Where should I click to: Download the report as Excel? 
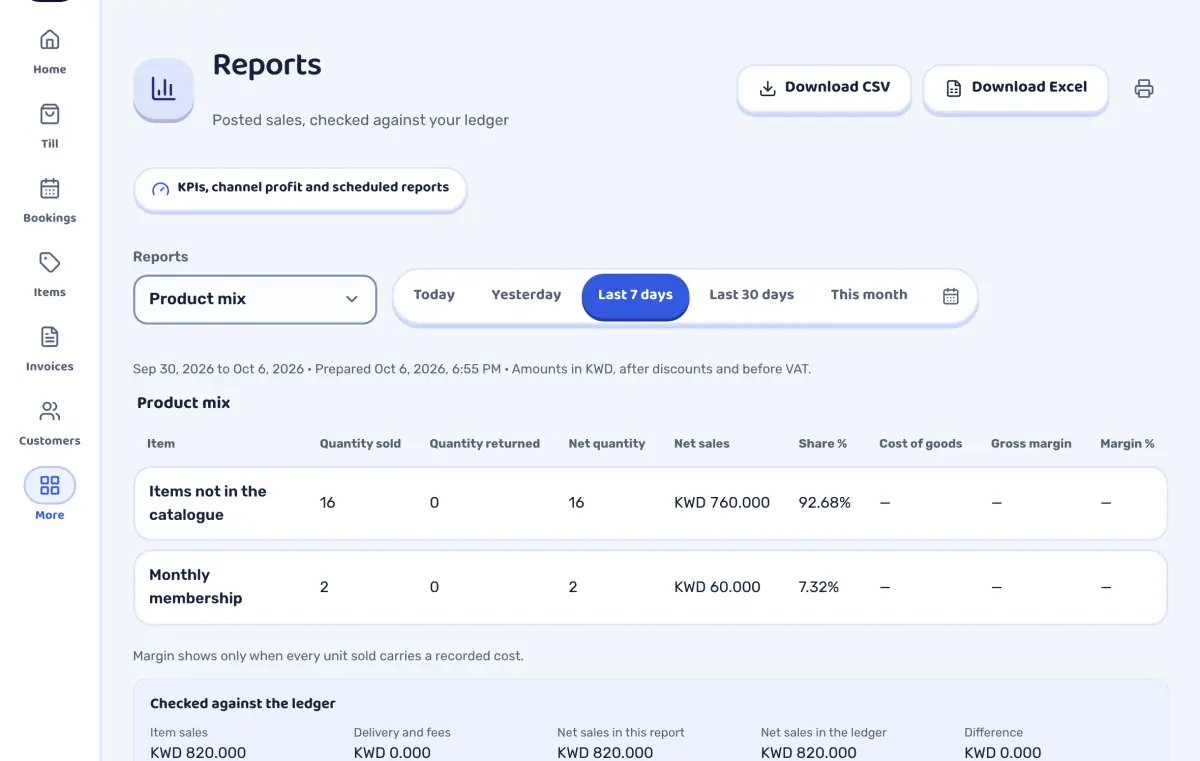(1015, 88)
